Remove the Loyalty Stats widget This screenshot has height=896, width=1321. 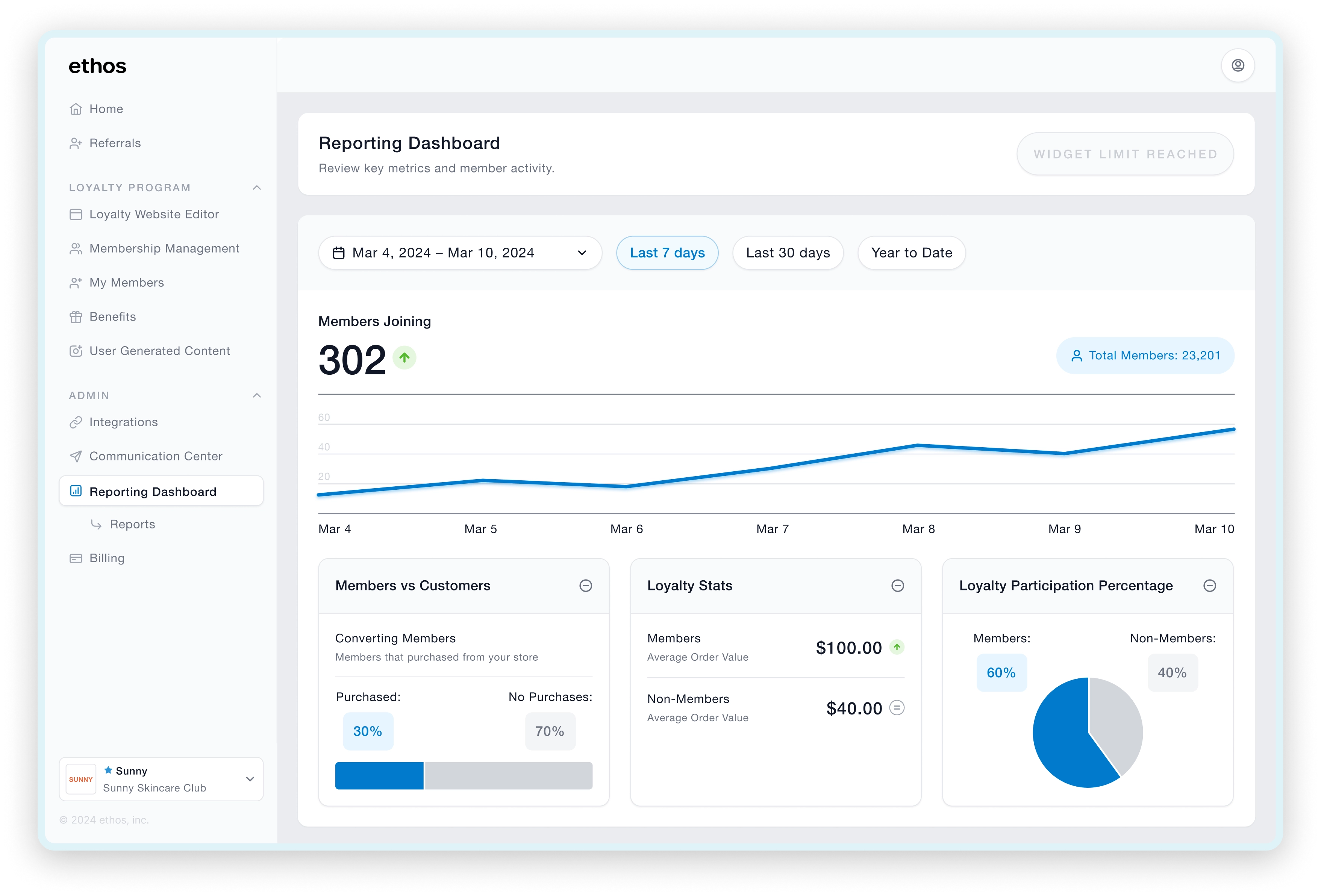pos(898,586)
